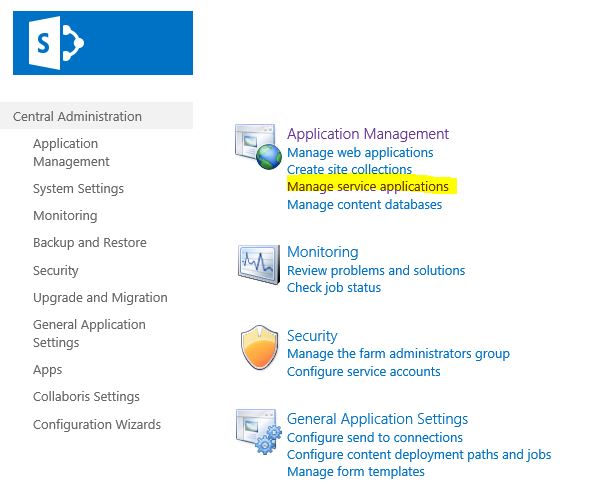The height and width of the screenshot is (492, 595).
Task: Click Manage the farm administrators group link
Action: click(398, 354)
